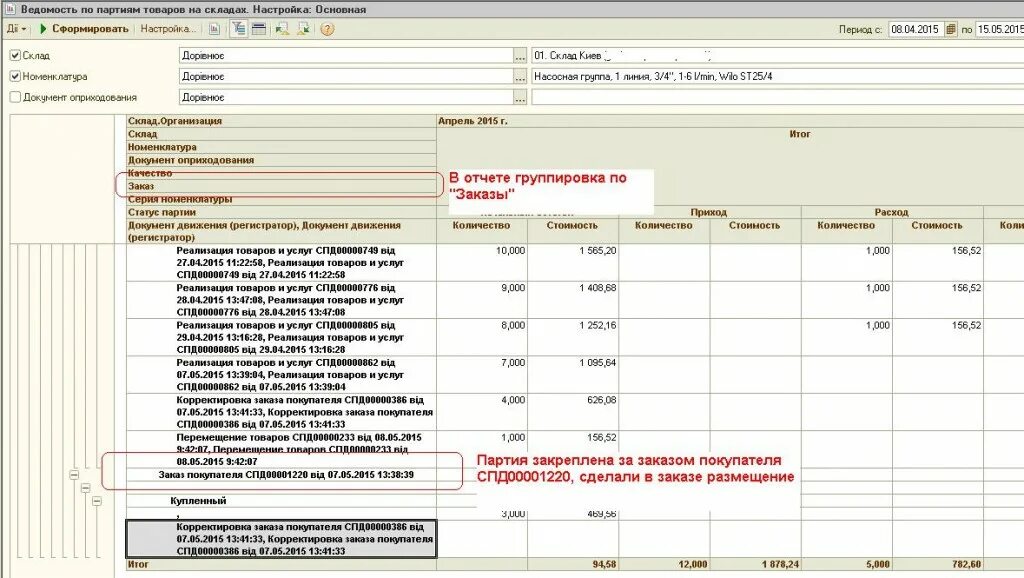Collapse the Купленный group node
1024x578 pixels.
[97, 501]
